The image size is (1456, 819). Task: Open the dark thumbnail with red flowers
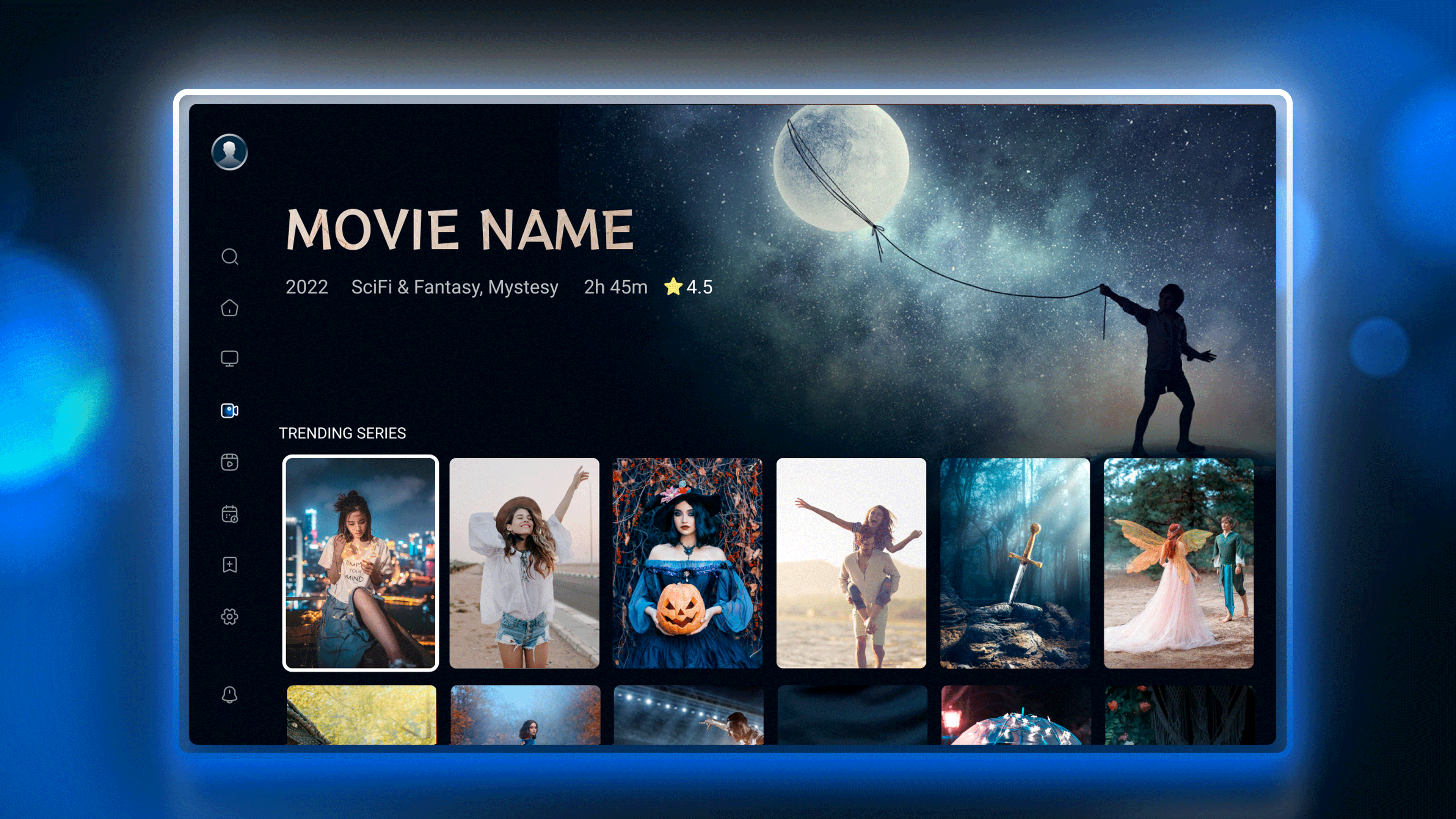coord(1180,714)
